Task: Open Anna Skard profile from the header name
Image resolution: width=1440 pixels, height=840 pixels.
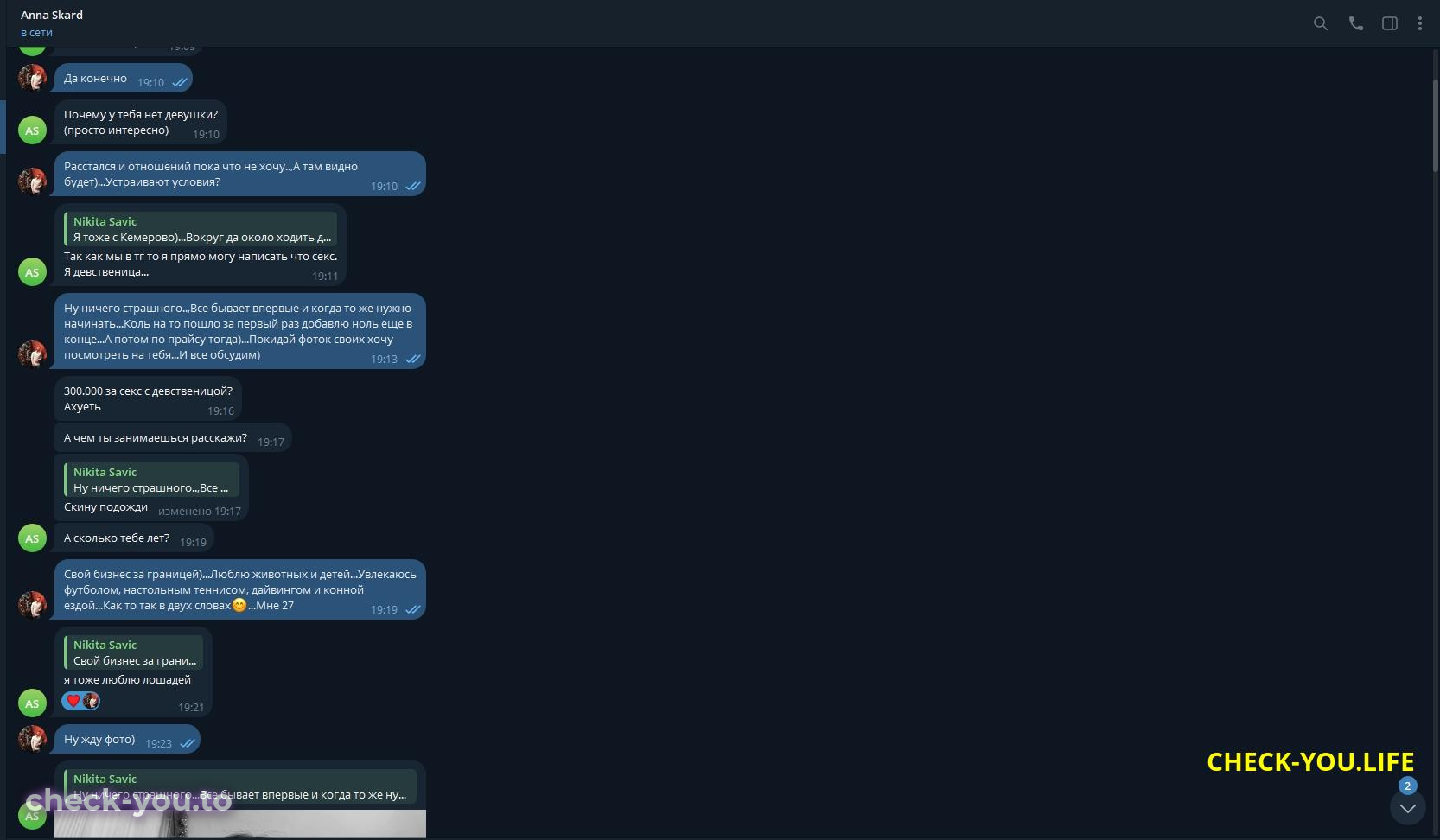Action: 52,15
